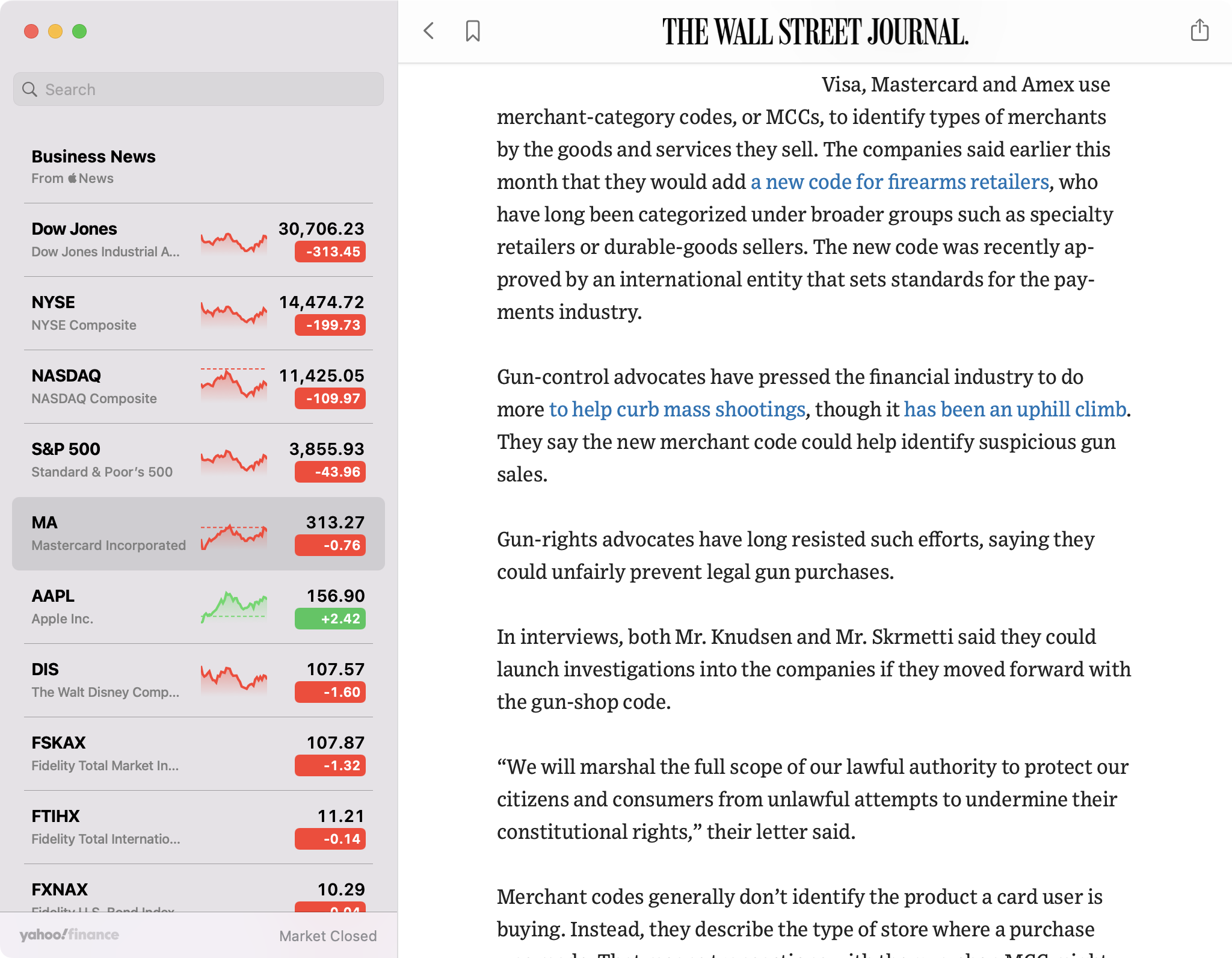The image size is (1232, 958).
Task: Click the NASDAQ sparkline chart
Action: pyautogui.click(x=234, y=385)
